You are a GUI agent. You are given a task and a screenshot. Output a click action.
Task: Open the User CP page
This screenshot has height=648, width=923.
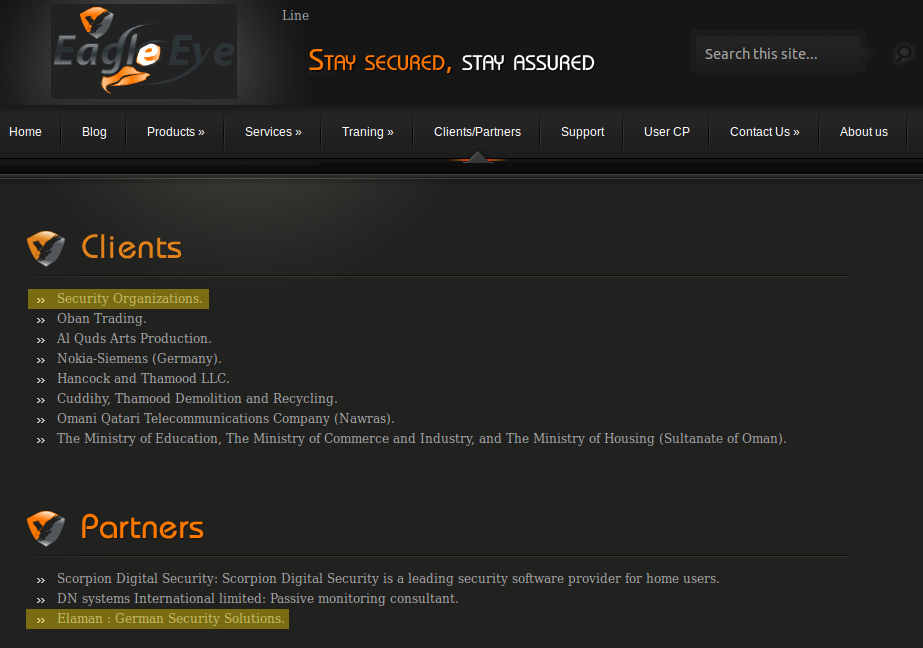(x=666, y=132)
